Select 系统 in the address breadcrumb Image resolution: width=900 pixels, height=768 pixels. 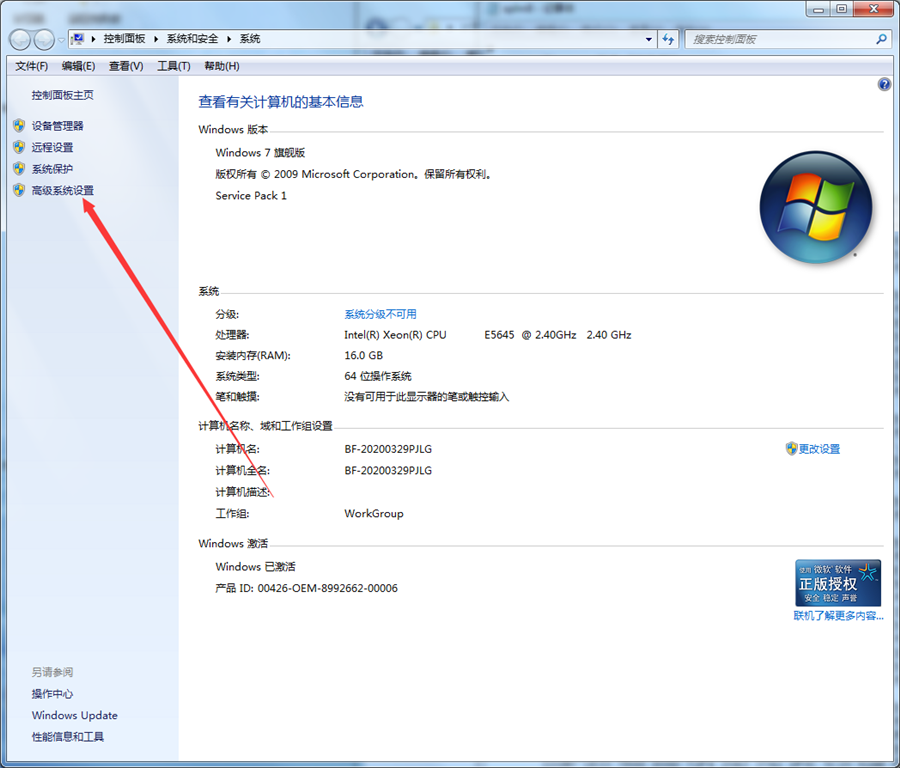(250, 38)
